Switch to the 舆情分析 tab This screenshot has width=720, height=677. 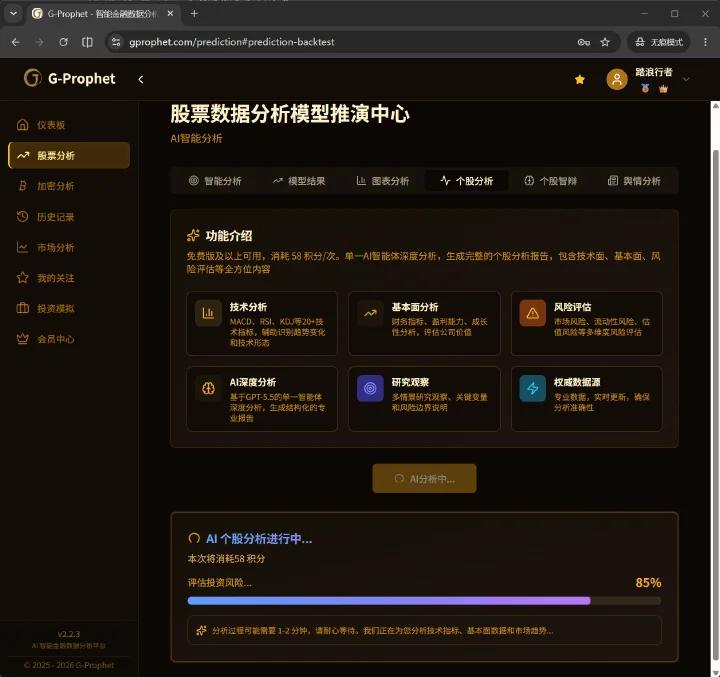pyautogui.click(x=634, y=181)
